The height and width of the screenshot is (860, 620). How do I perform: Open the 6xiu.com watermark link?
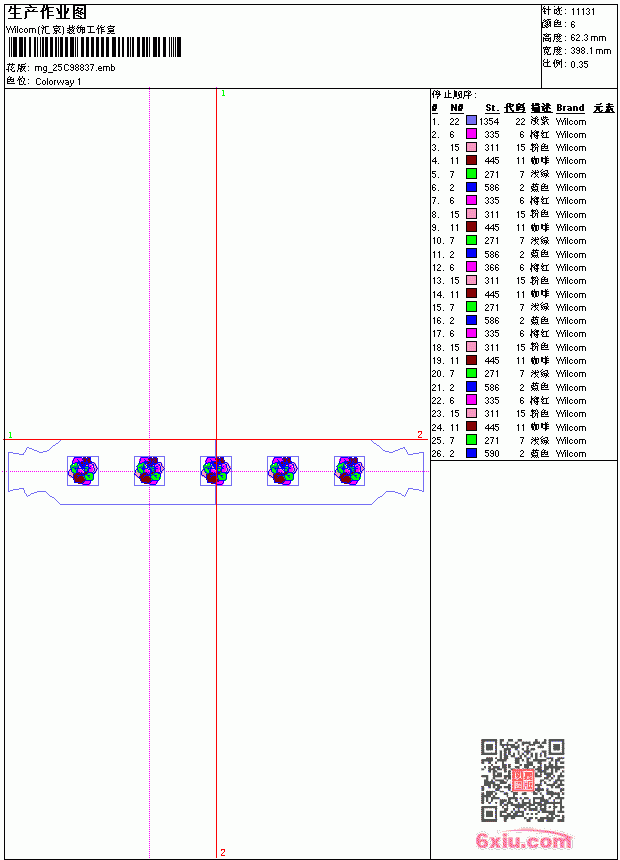(x=523, y=840)
